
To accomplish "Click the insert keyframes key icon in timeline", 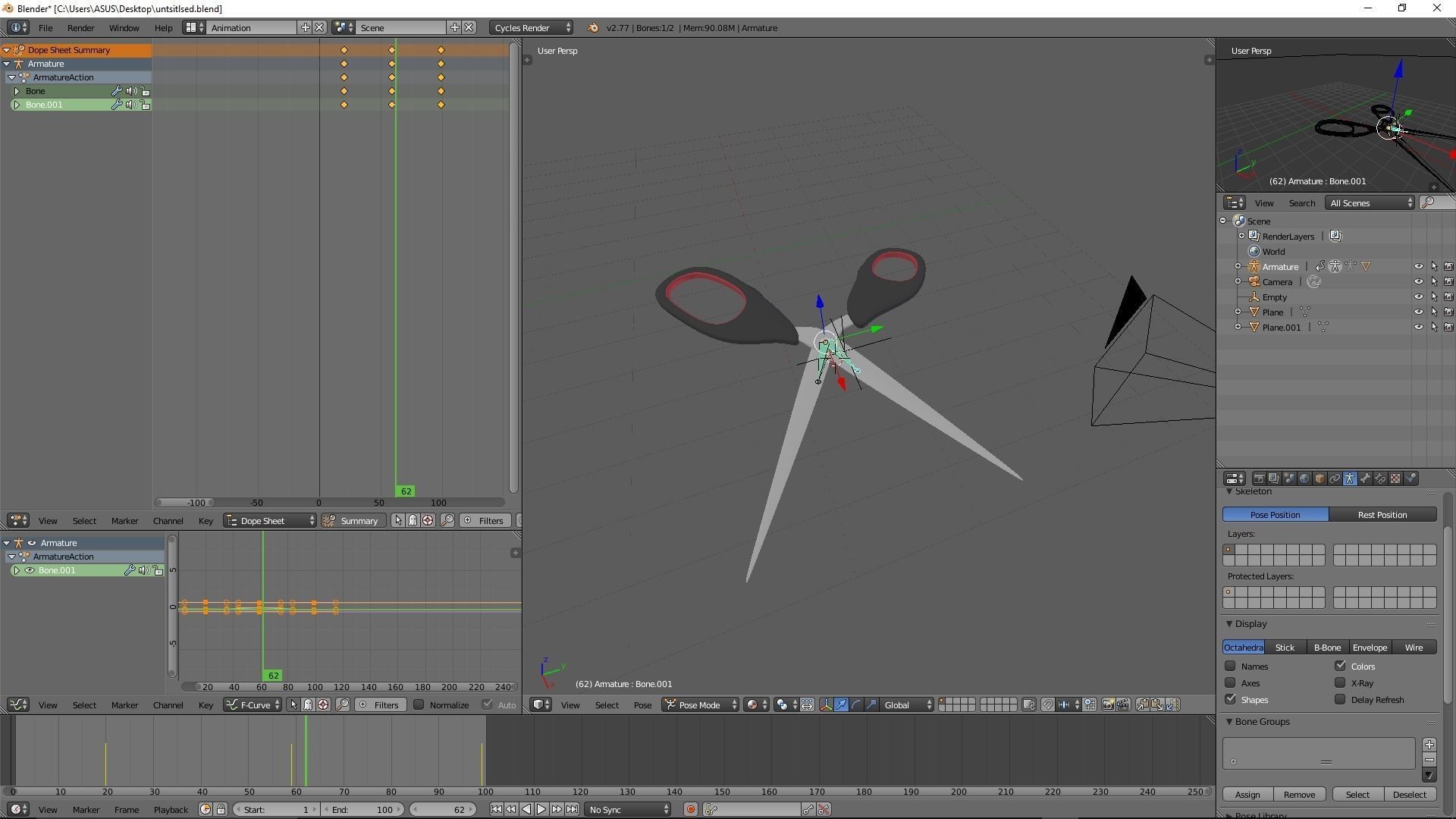I will coord(808,809).
